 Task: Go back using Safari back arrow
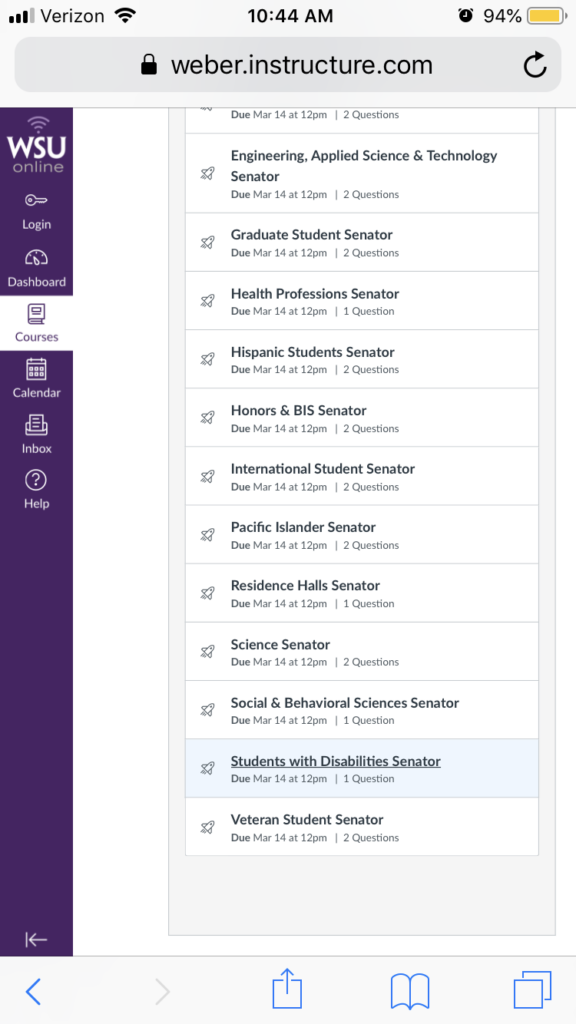33,992
